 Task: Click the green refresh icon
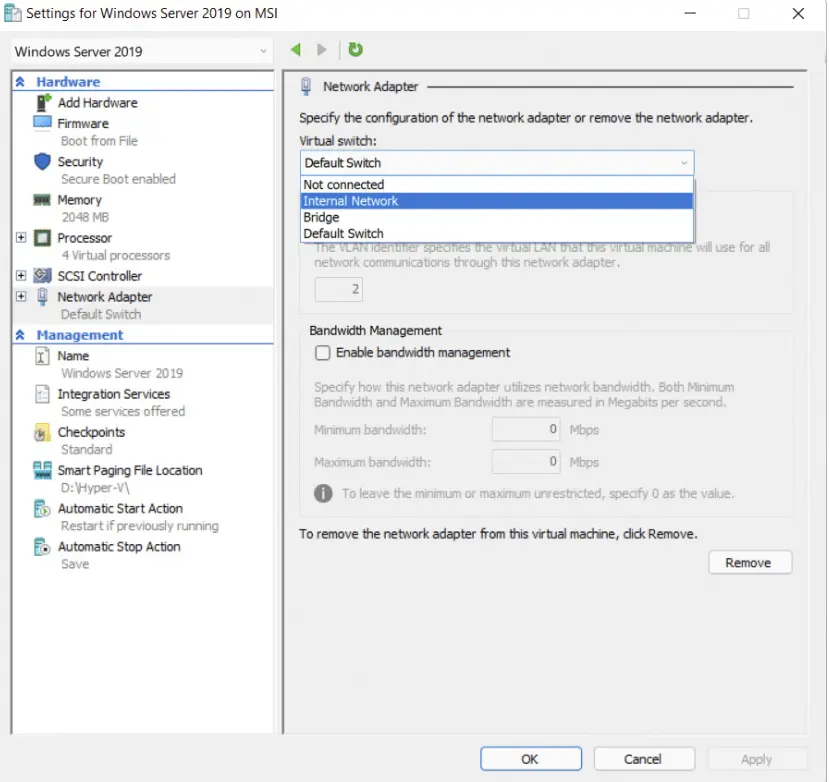(x=355, y=50)
